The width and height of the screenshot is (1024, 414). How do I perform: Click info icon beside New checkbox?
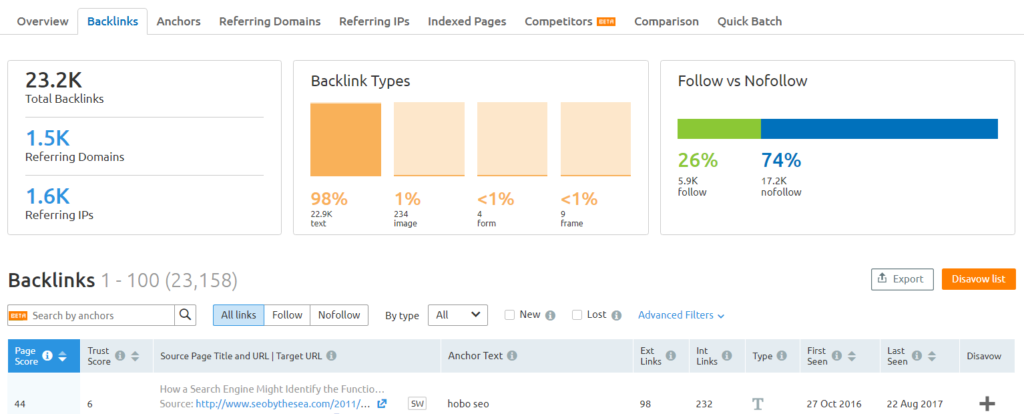(550, 315)
